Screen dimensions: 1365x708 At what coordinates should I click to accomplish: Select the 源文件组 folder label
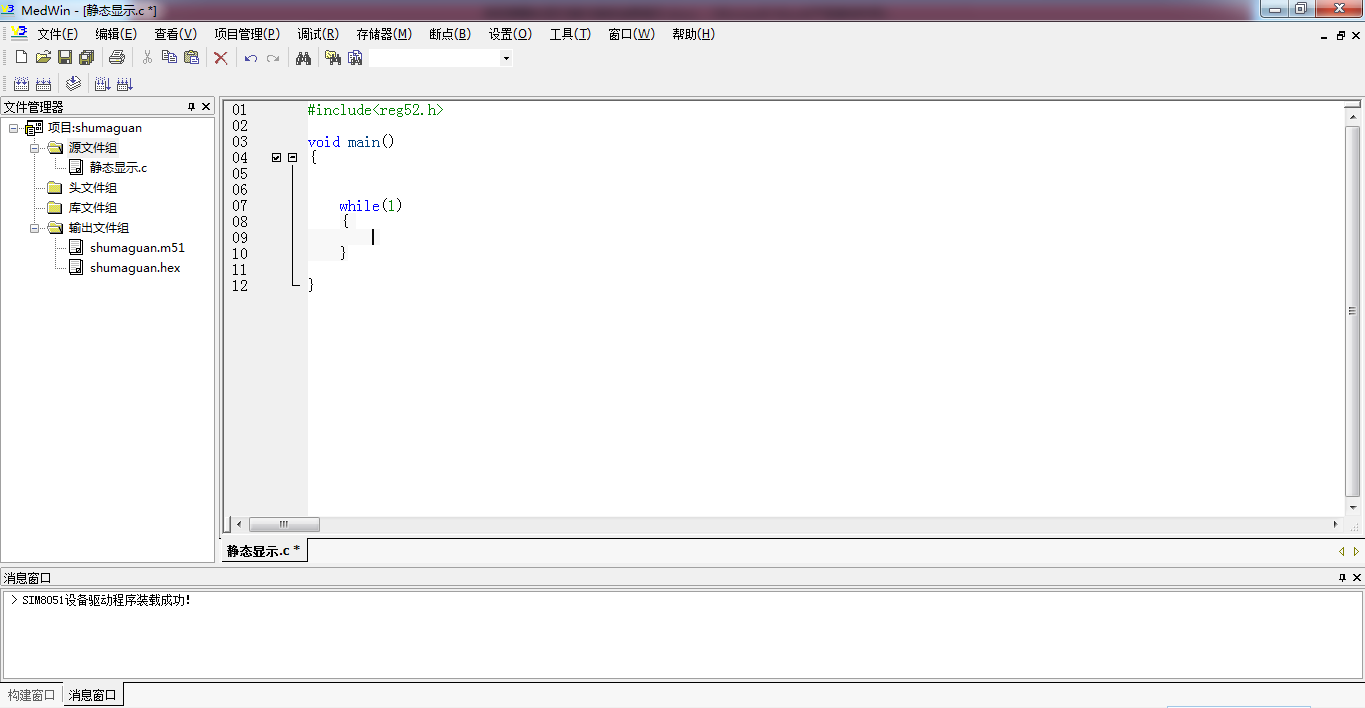point(92,148)
